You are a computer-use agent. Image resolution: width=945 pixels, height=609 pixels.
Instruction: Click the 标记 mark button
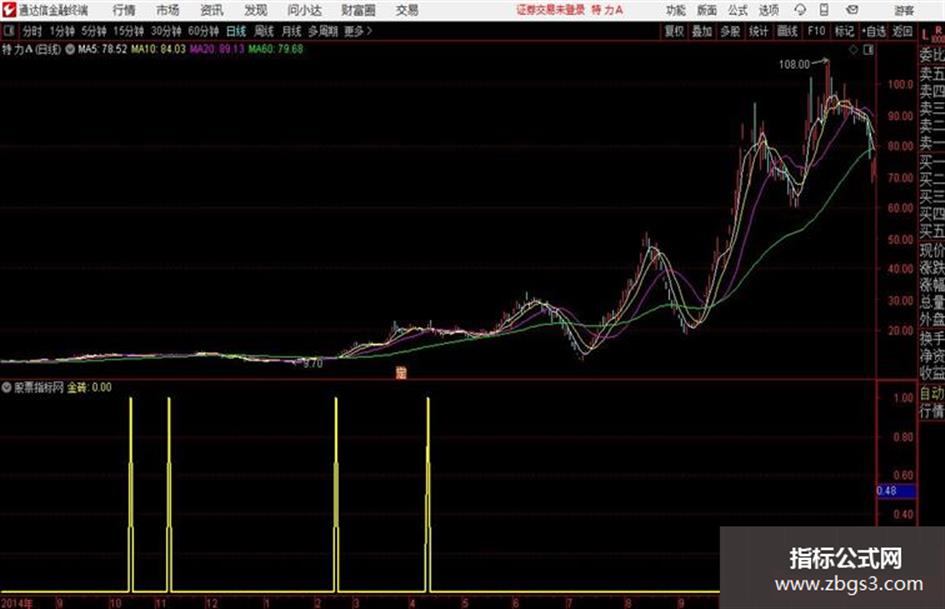[844, 31]
